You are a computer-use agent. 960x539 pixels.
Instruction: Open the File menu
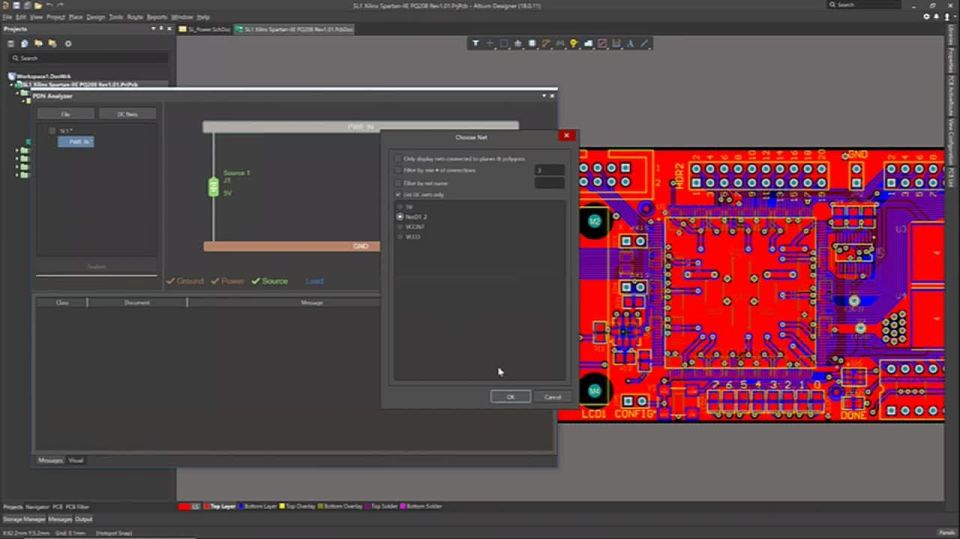pos(7,17)
